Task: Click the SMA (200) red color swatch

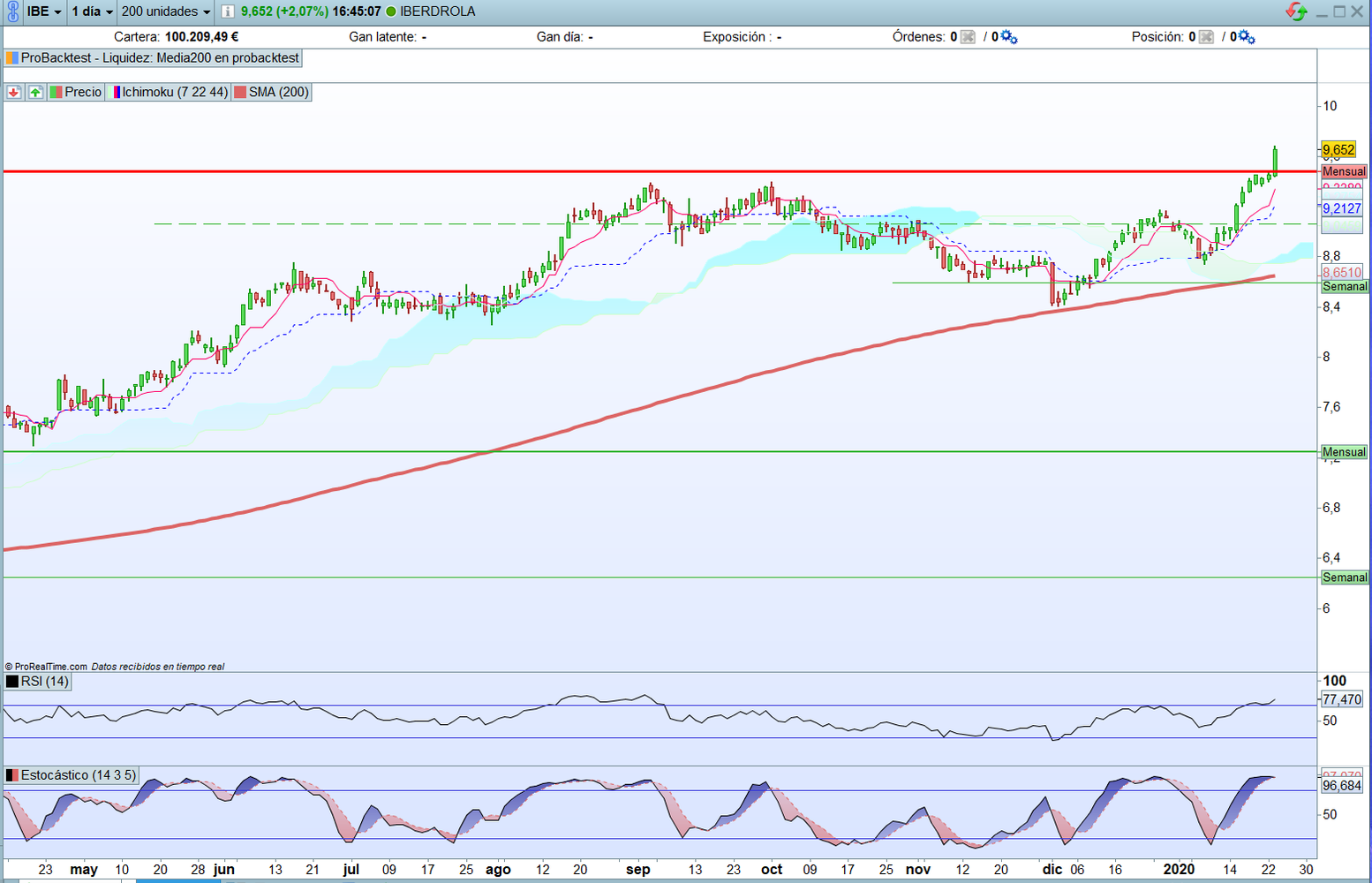Action: coord(238,92)
